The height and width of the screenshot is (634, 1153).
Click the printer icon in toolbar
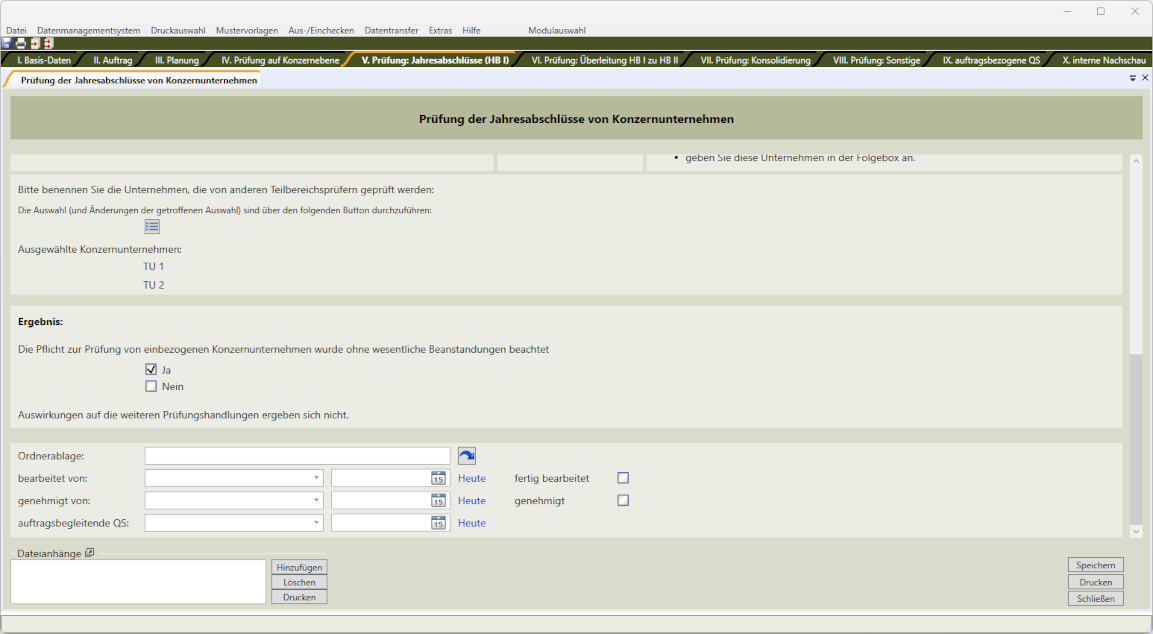tap(20, 44)
